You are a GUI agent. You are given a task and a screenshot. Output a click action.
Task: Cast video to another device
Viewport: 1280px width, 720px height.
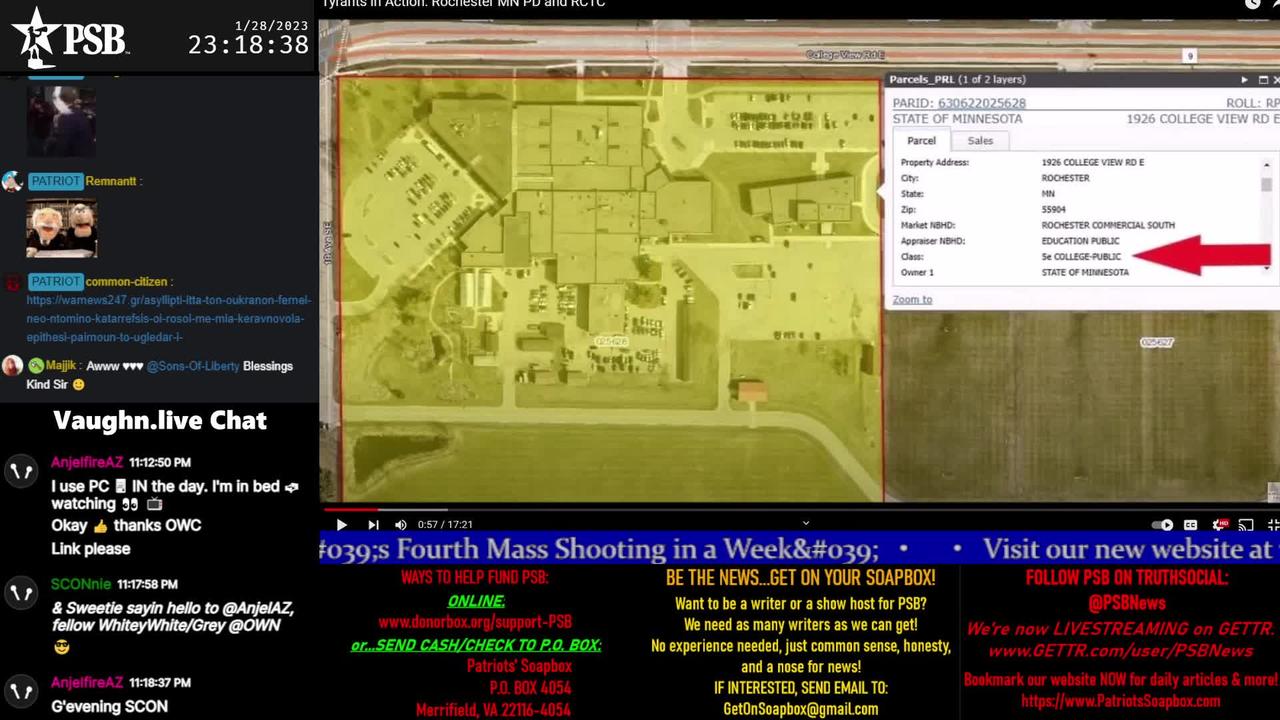(1246, 524)
